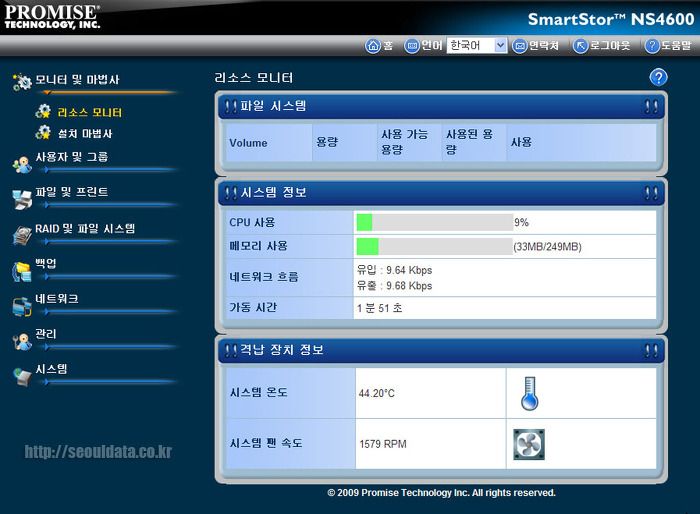Click the Promise Technology logo
This screenshot has width=700, height=514.
pyautogui.click(x=52, y=17)
